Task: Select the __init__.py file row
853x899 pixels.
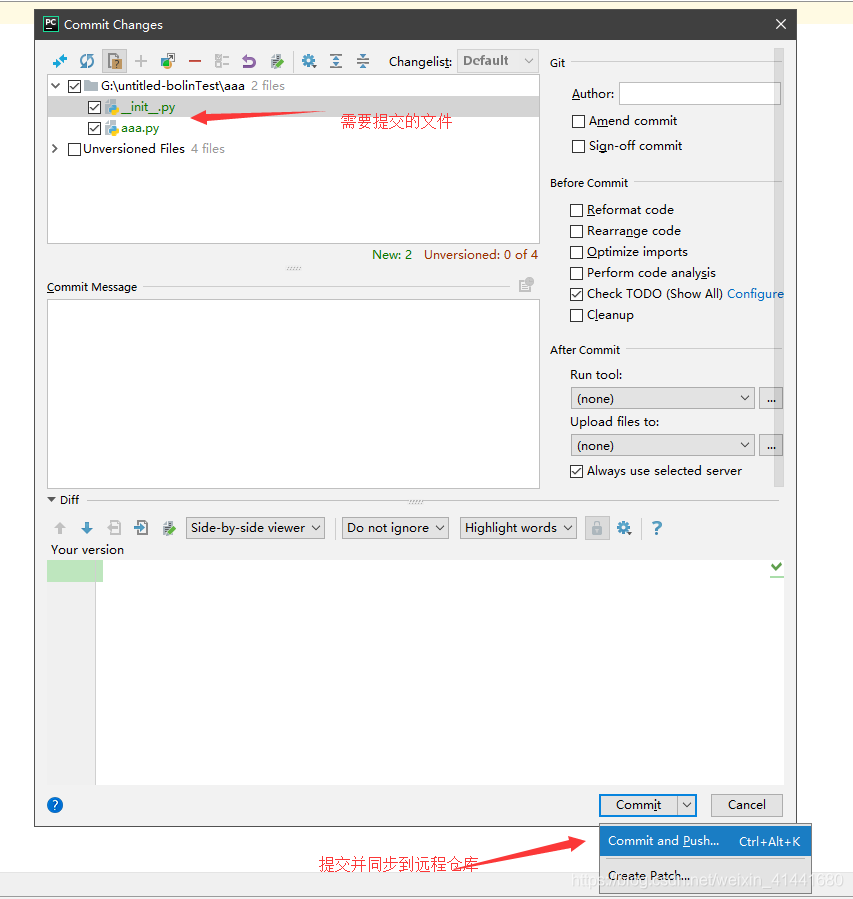Action: [294, 107]
